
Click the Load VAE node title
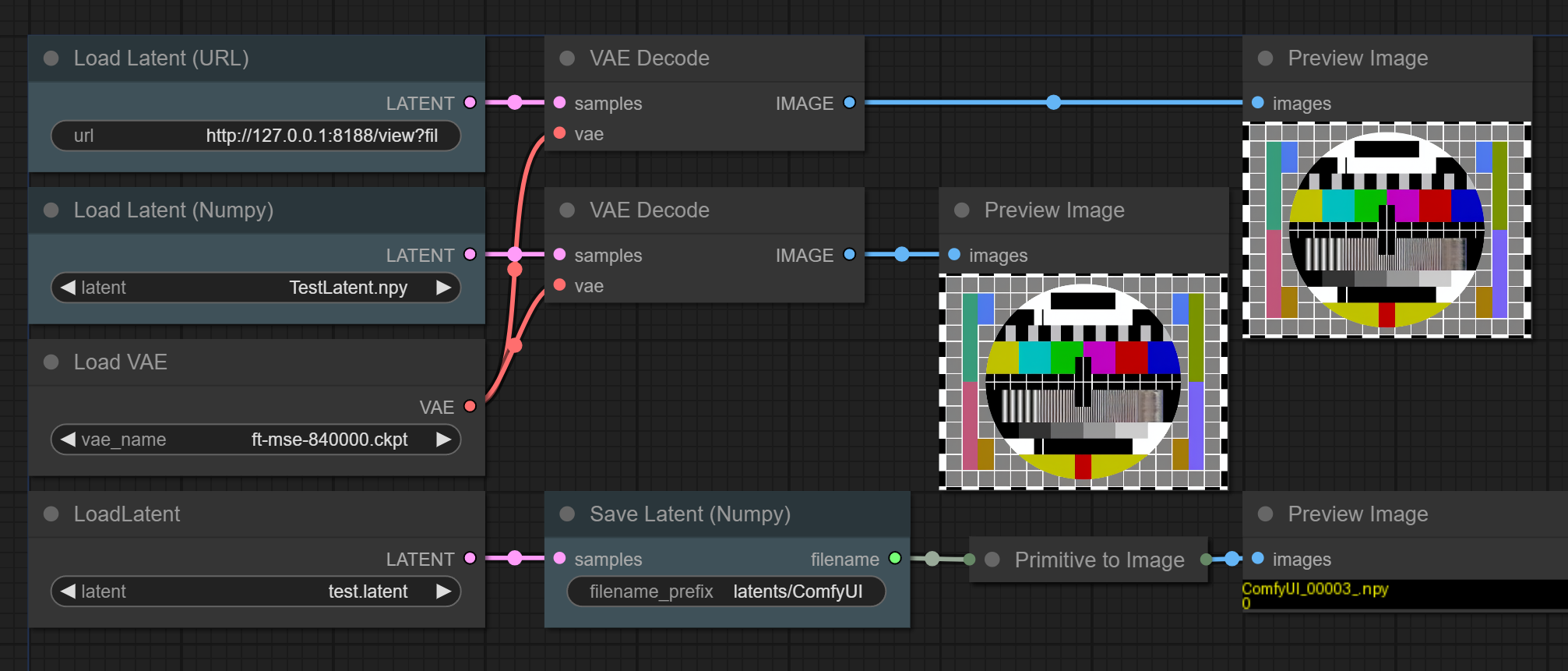tap(121, 362)
